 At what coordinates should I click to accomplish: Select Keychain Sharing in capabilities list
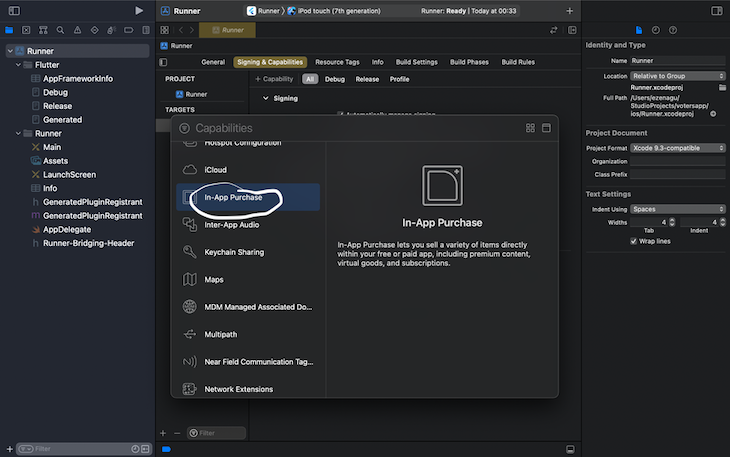[234, 252]
